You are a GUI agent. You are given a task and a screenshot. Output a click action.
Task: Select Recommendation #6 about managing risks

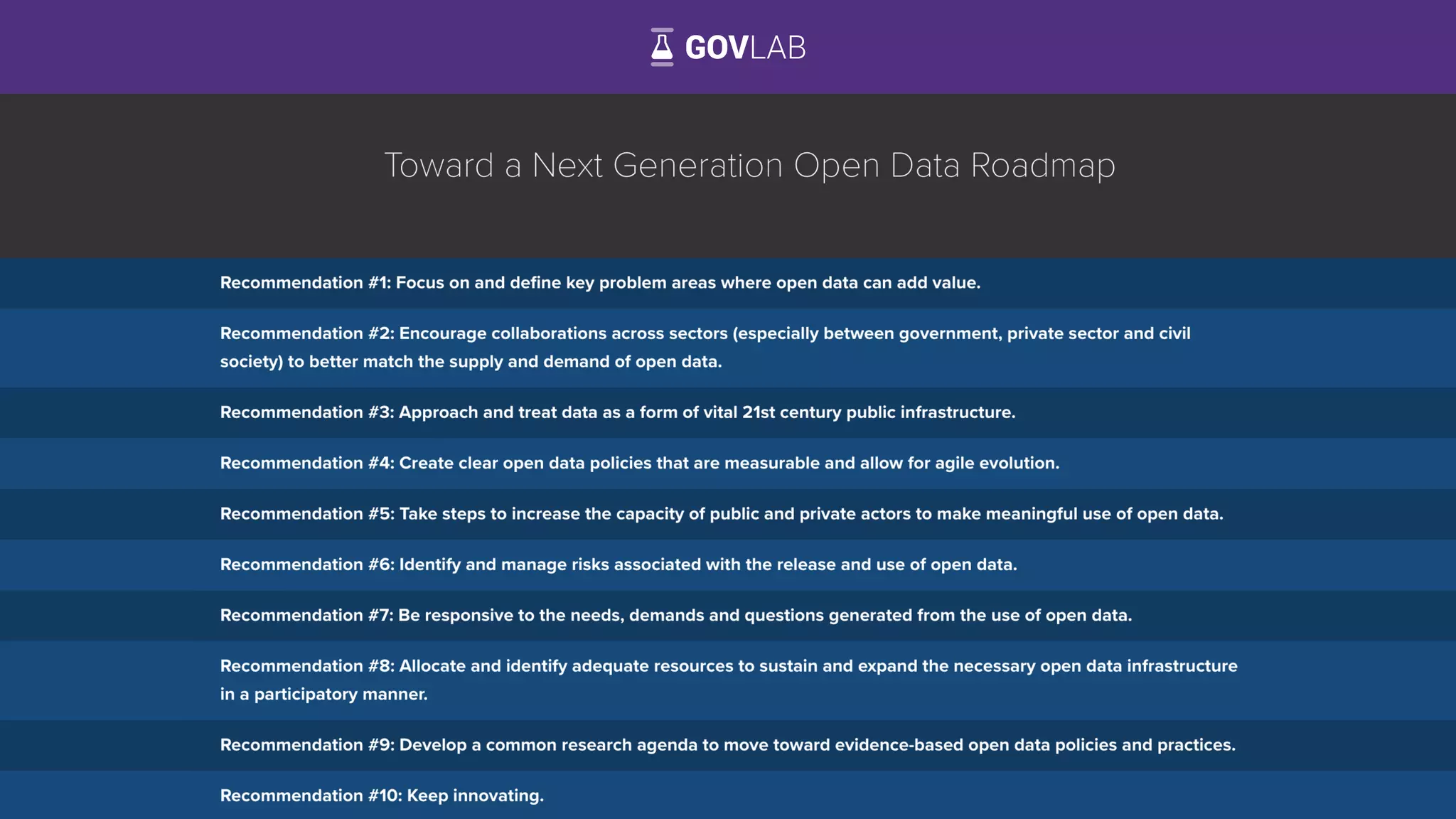(618, 564)
